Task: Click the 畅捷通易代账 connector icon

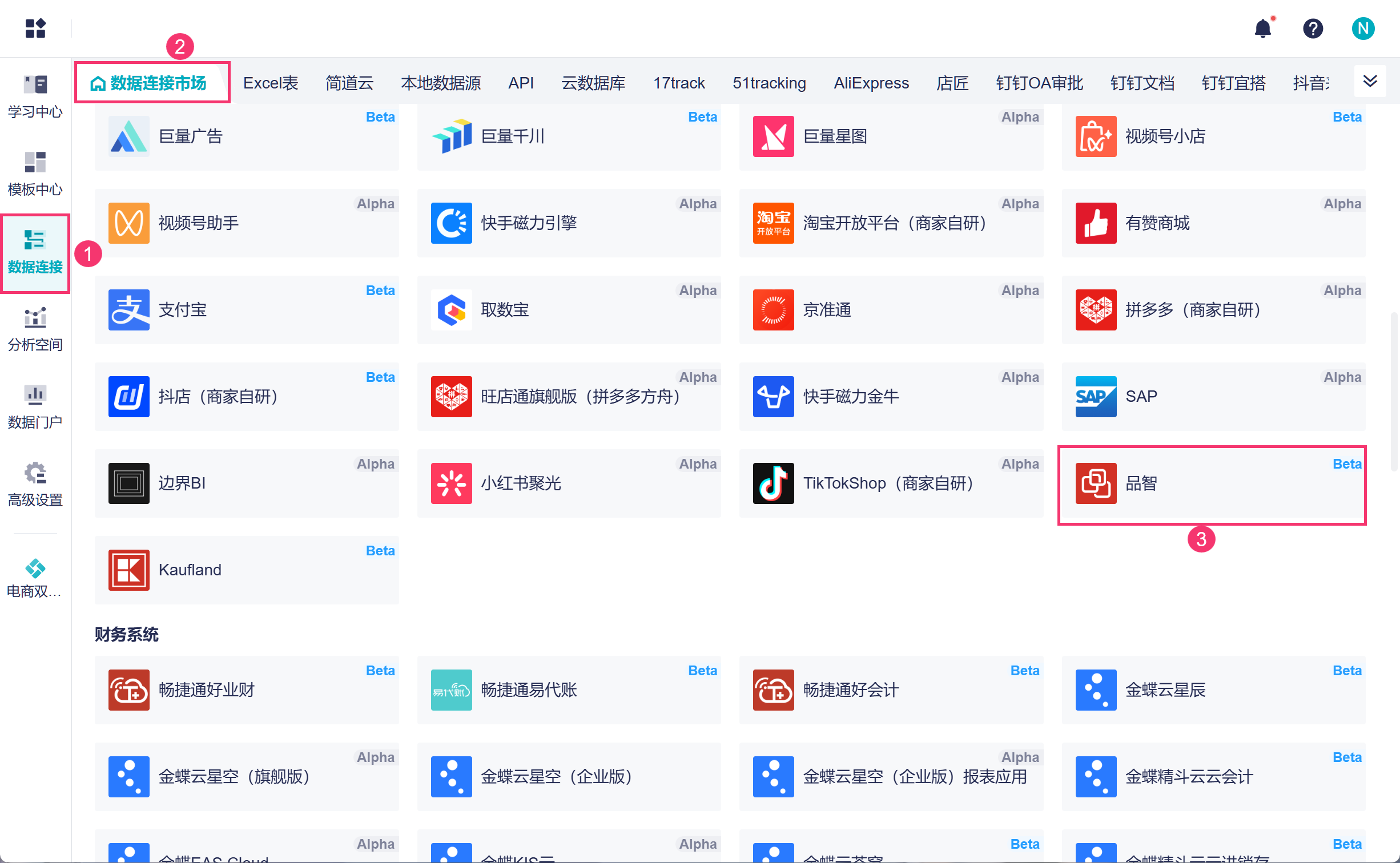Action: (452, 690)
